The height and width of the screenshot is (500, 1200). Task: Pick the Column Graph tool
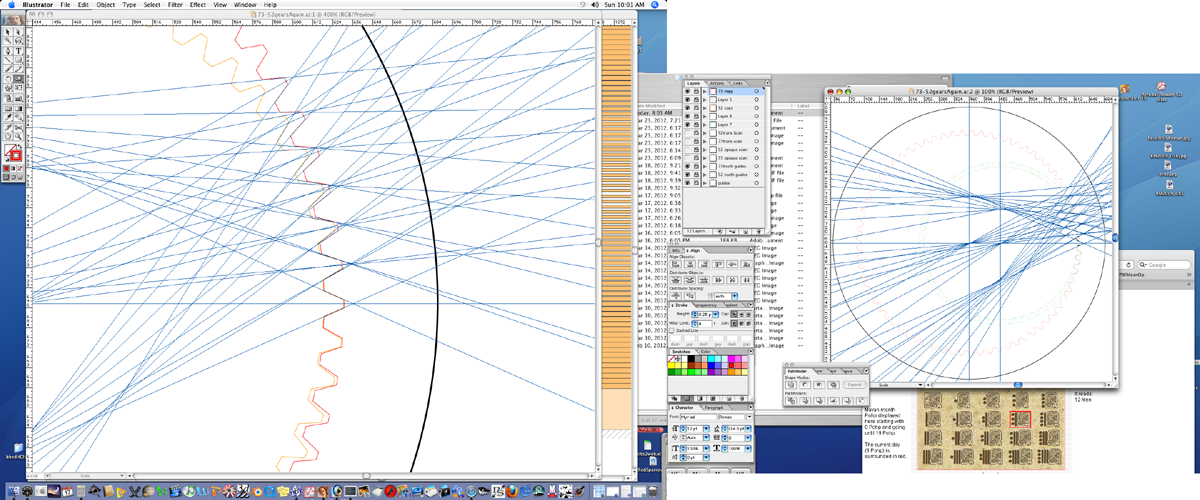click(18, 97)
